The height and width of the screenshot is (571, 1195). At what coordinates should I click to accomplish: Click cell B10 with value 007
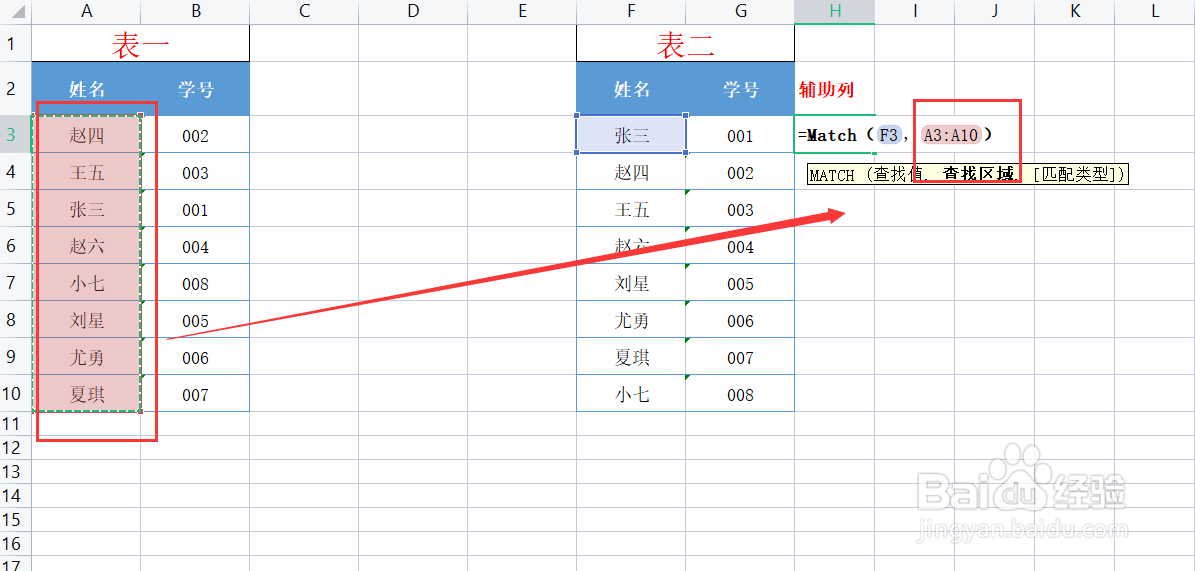(195, 393)
